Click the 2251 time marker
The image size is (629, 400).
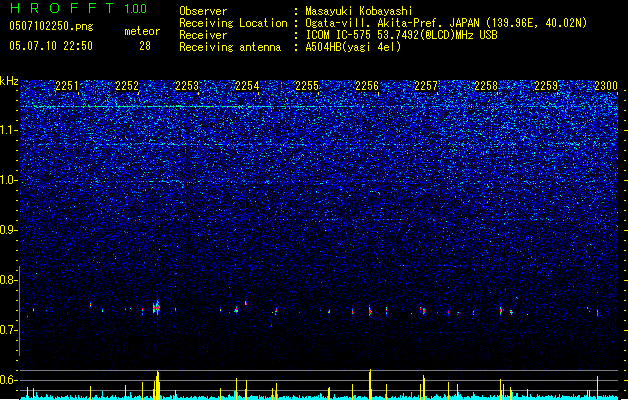pos(67,86)
